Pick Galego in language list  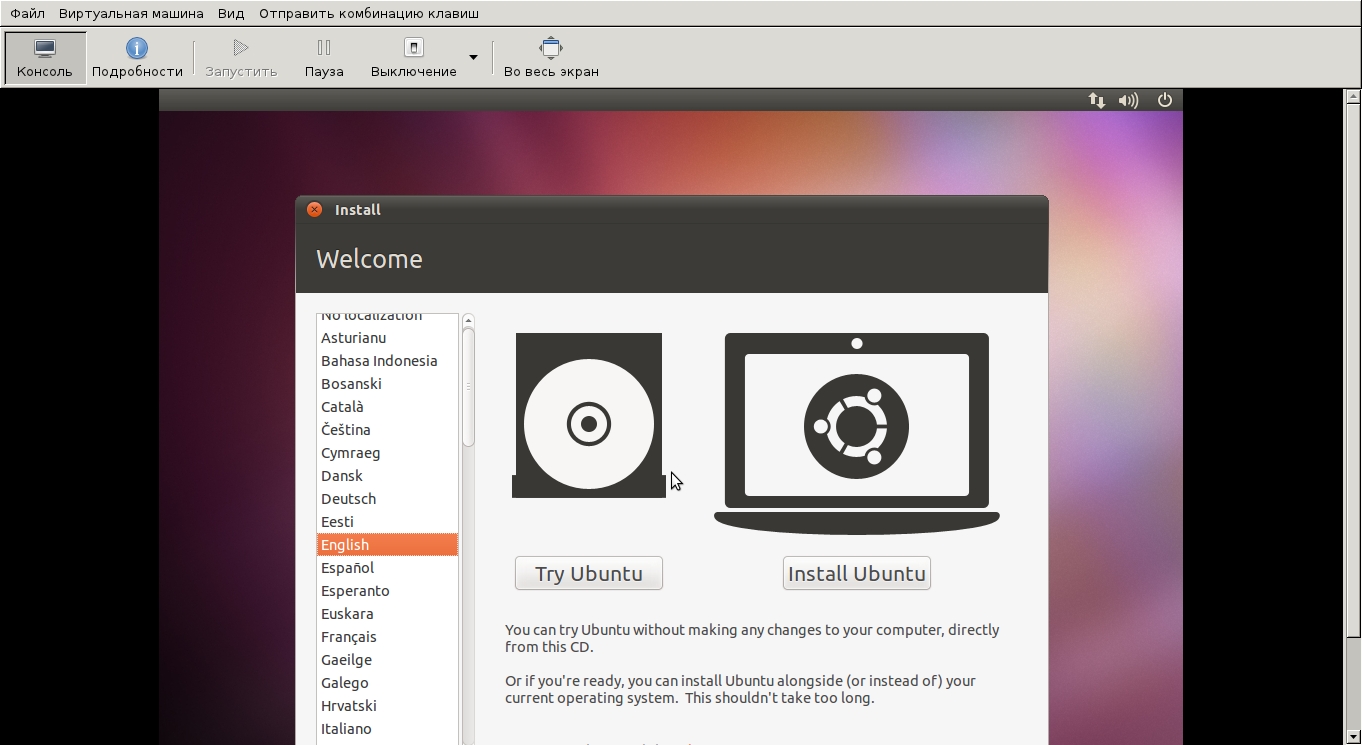tap(387, 683)
